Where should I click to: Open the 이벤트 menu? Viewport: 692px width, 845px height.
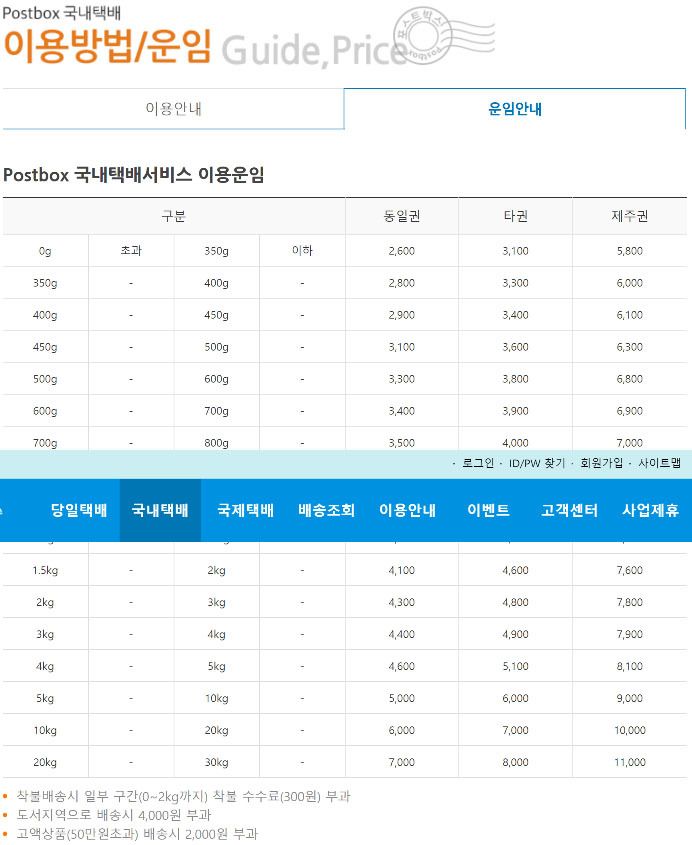tap(488, 510)
